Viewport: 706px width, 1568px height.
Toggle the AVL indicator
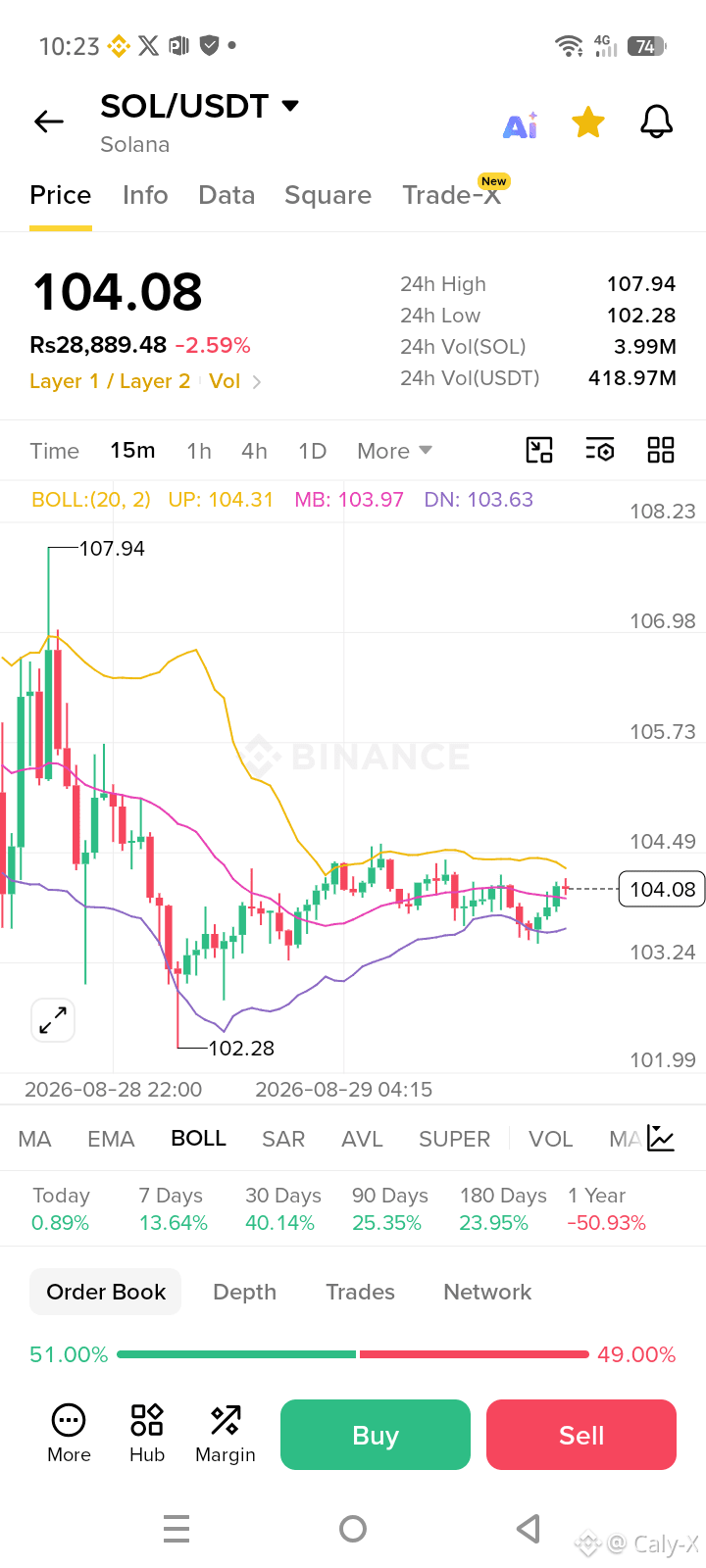[362, 1139]
